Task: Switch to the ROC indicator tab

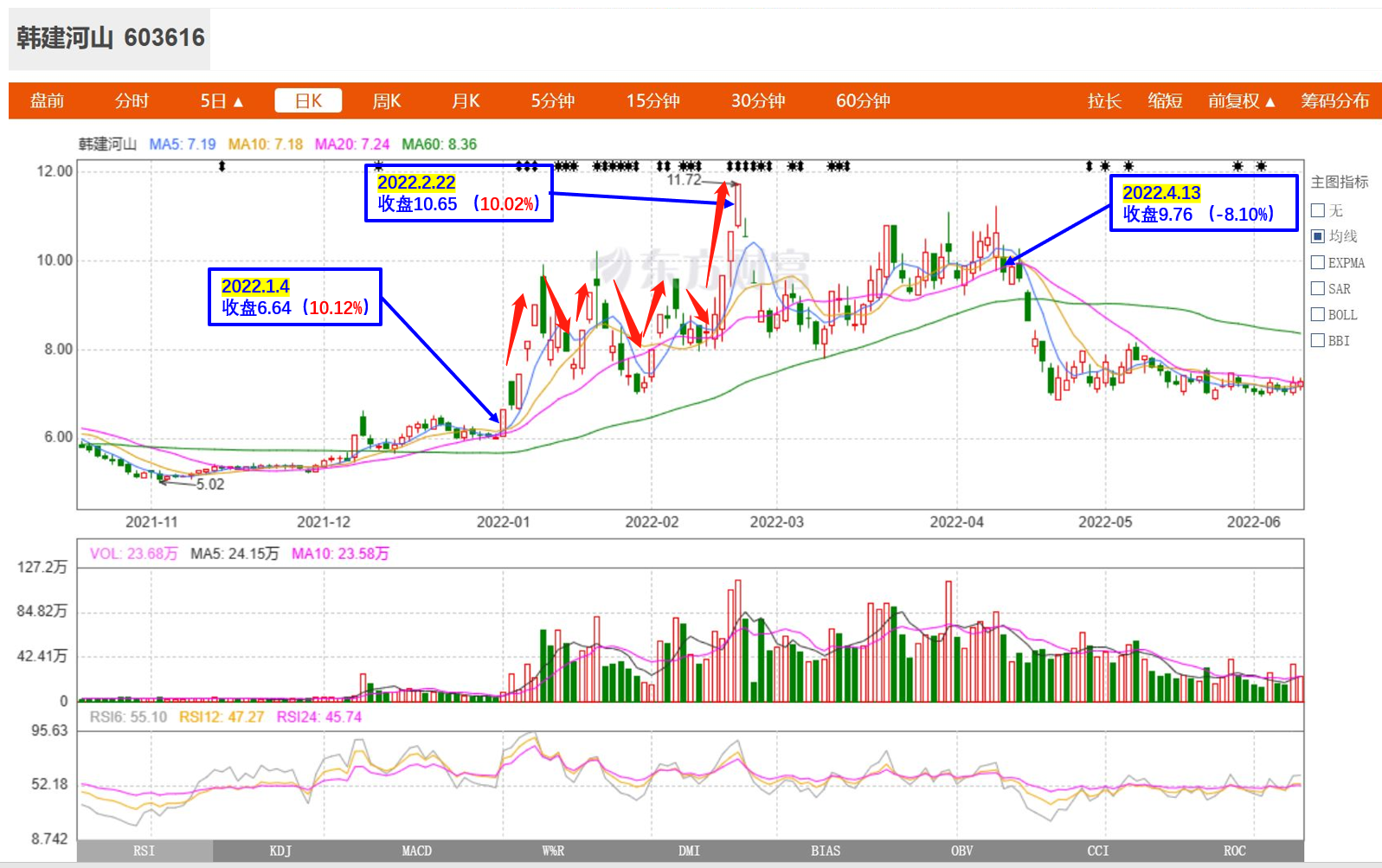Action: click(1235, 851)
